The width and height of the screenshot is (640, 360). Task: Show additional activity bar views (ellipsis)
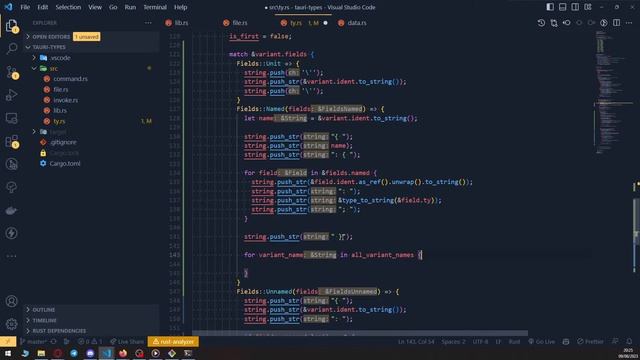point(11,256)
